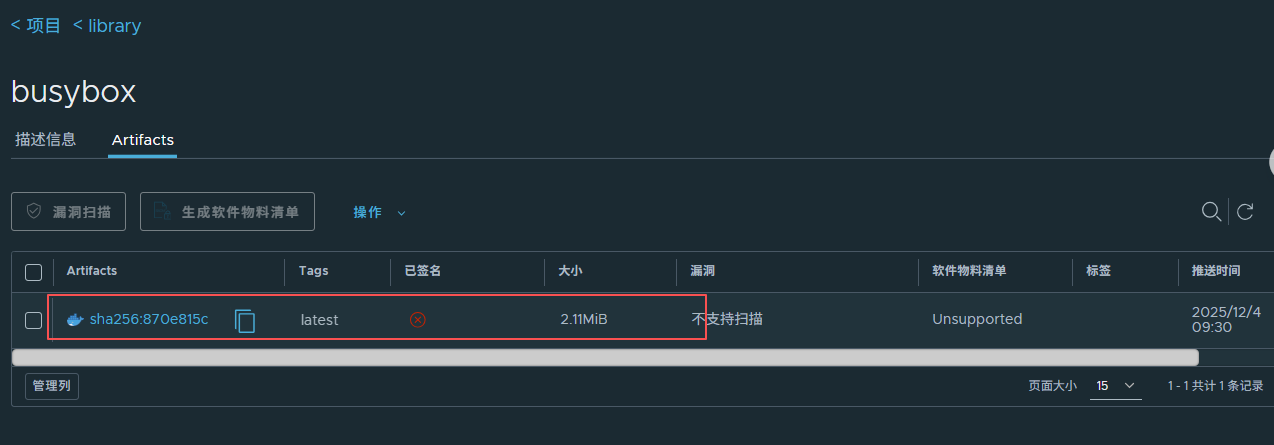Click the docker whale artifact icon

(74, 320)
